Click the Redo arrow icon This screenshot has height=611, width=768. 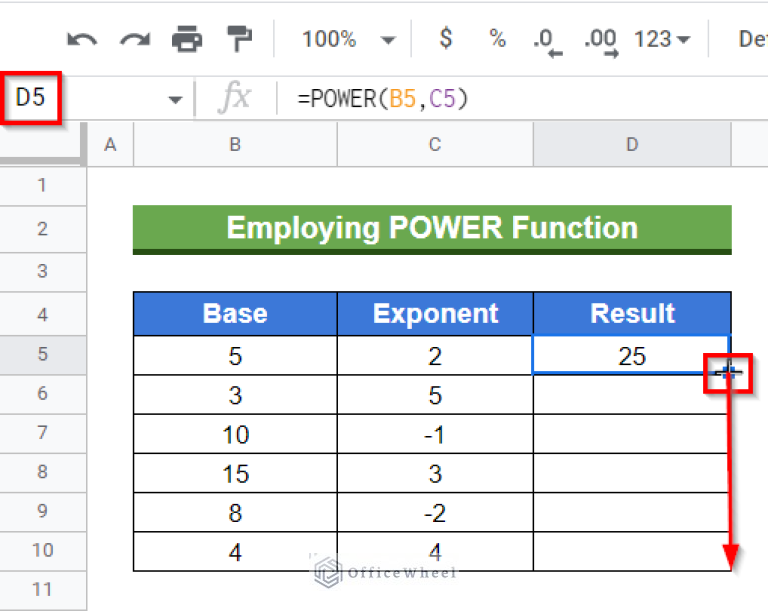pos(135,39)
